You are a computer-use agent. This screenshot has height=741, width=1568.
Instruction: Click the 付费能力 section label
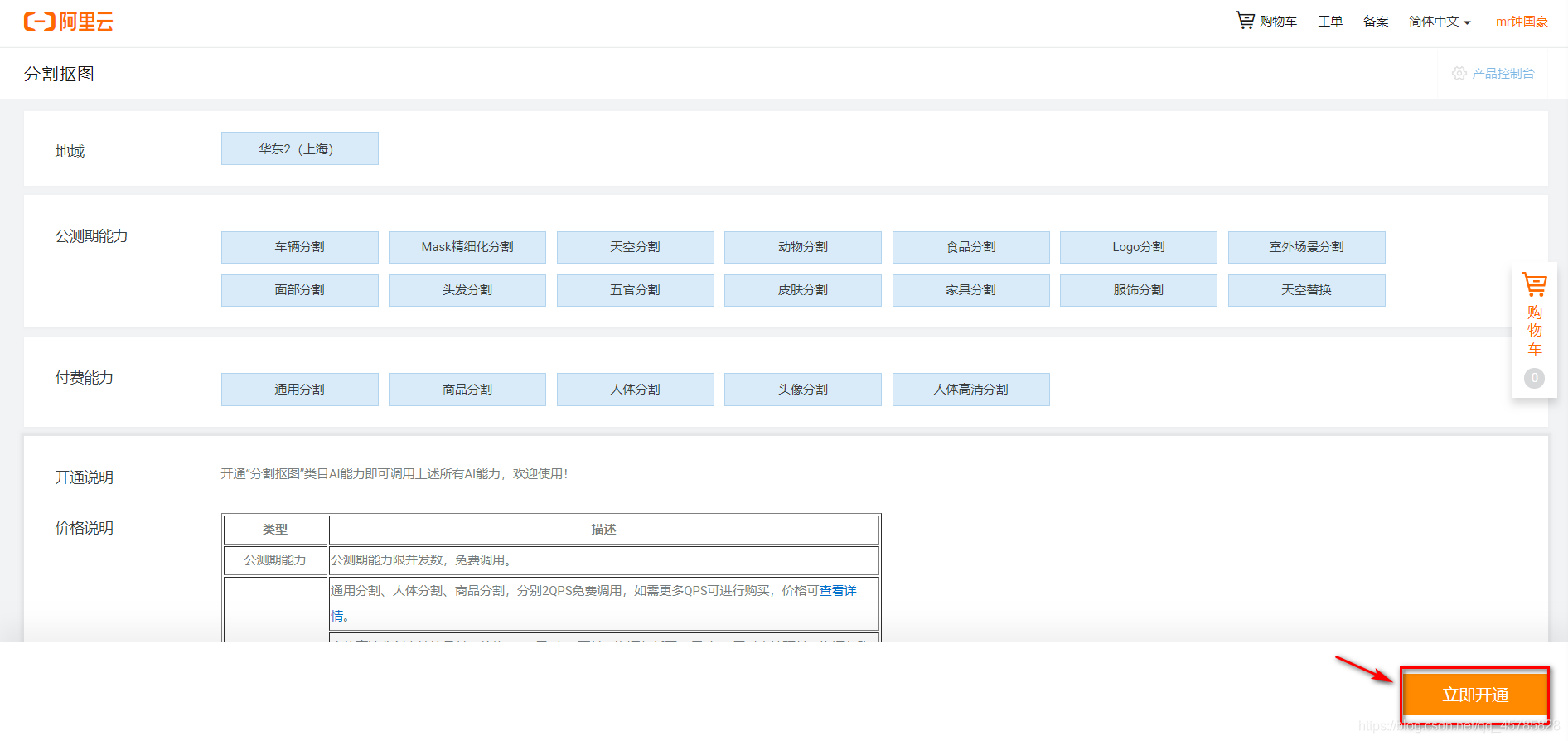[x=84, y=378]
